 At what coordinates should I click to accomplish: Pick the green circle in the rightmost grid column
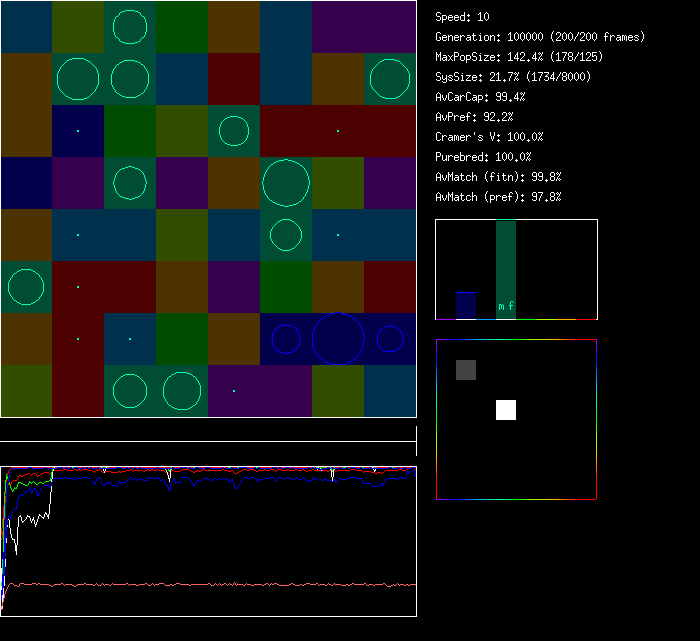pyautogui.click(x=390, y=79)
